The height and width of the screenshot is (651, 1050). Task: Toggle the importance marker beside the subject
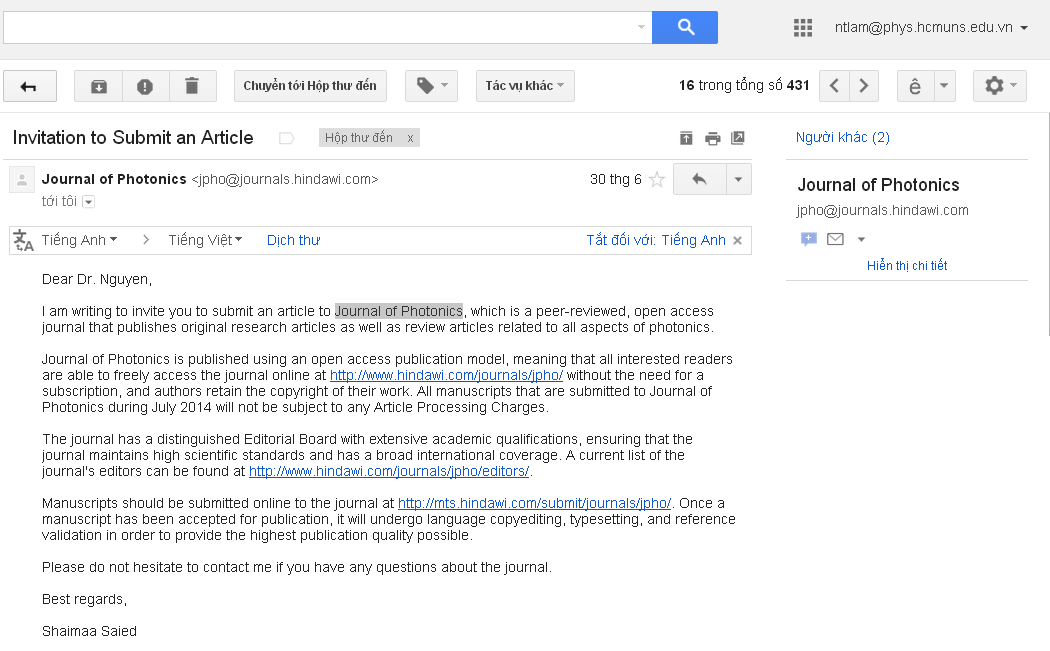point(287,139)
